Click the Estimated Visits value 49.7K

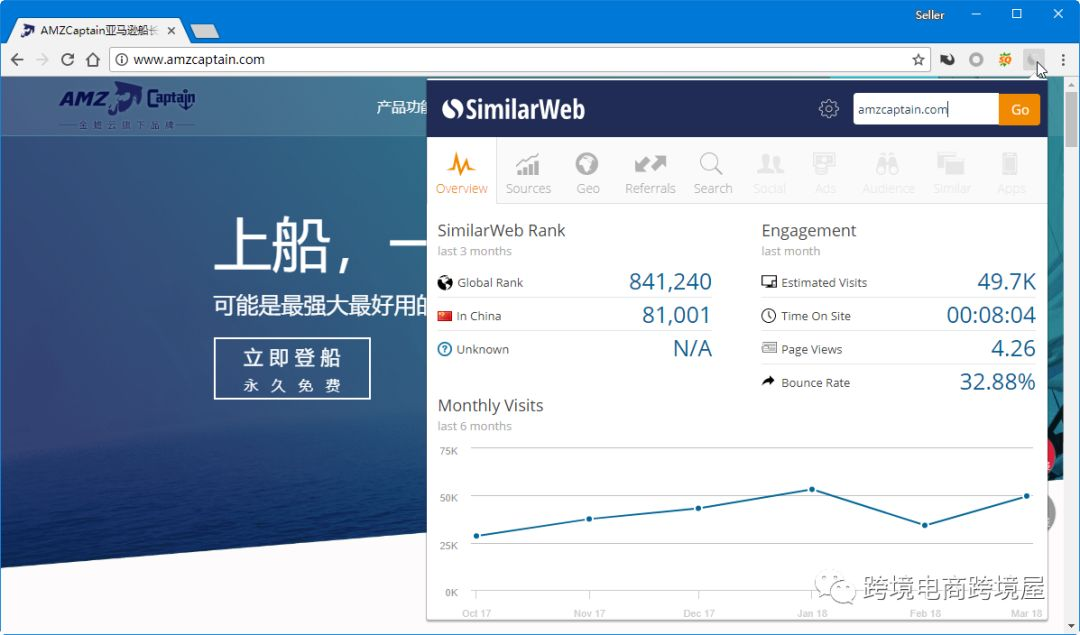tap(1006, 282)
